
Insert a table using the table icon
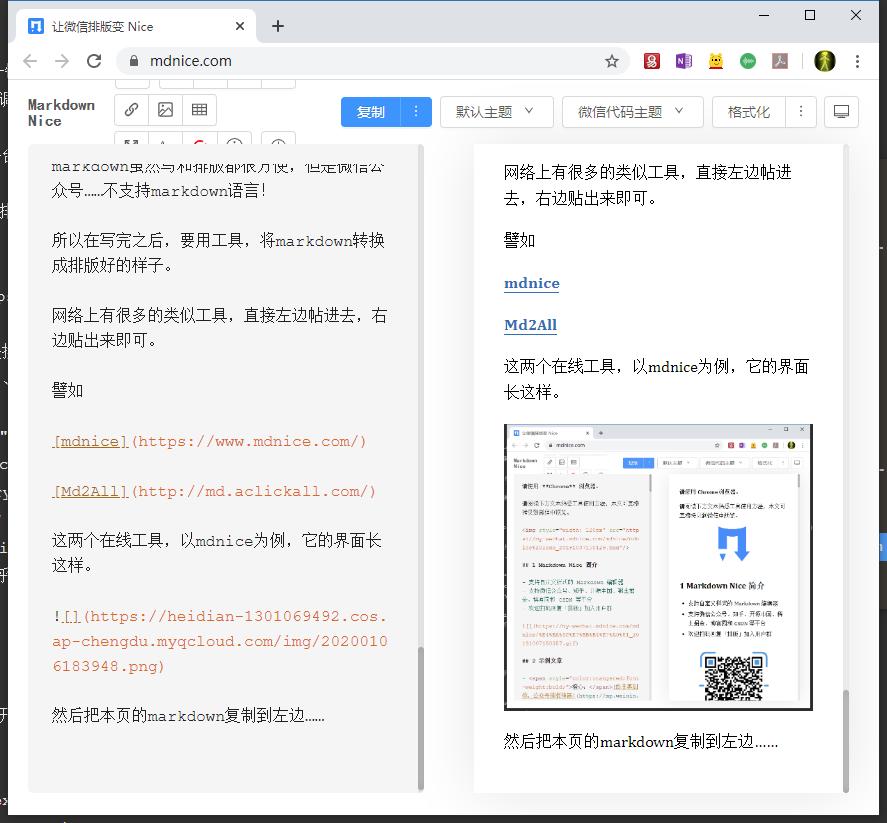coord(199,110)
